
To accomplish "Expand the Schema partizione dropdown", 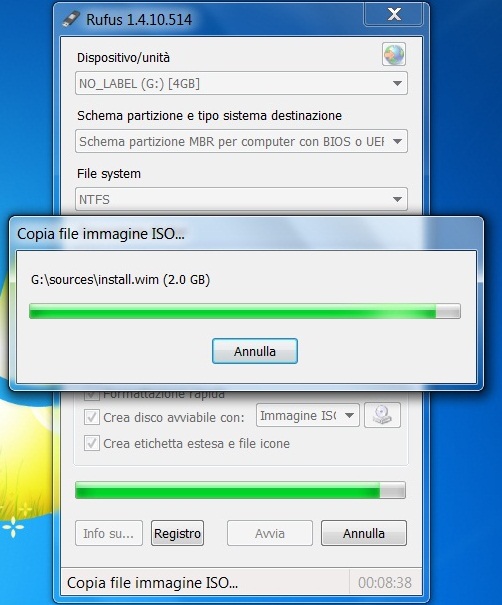I will tap(241, 141).
